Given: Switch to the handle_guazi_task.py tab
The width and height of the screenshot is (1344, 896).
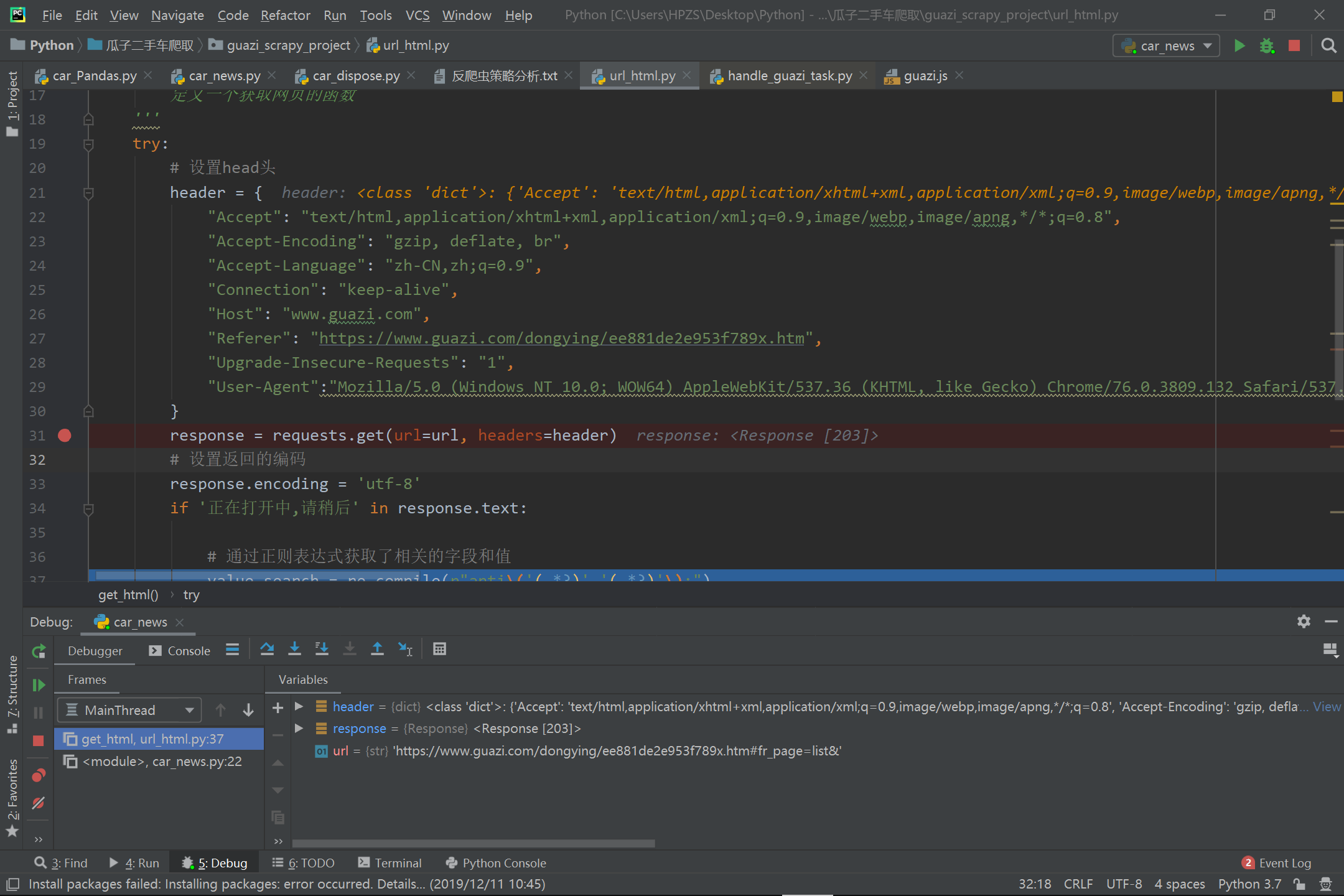Looking at the screenshot, I should pyautogui.click(x=789, y=76).
